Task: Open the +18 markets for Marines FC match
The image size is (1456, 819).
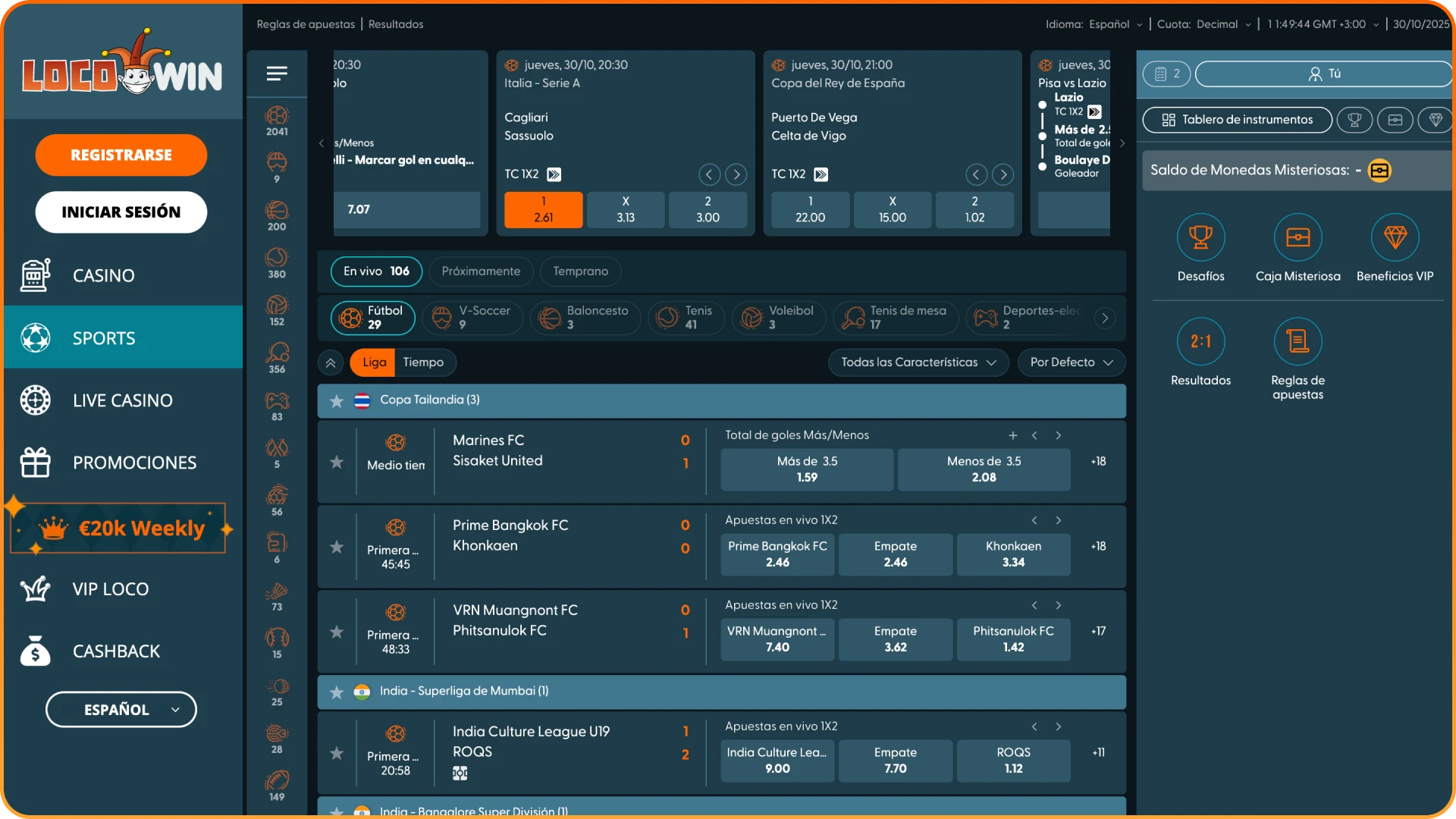Action: tap(1098, 461)
